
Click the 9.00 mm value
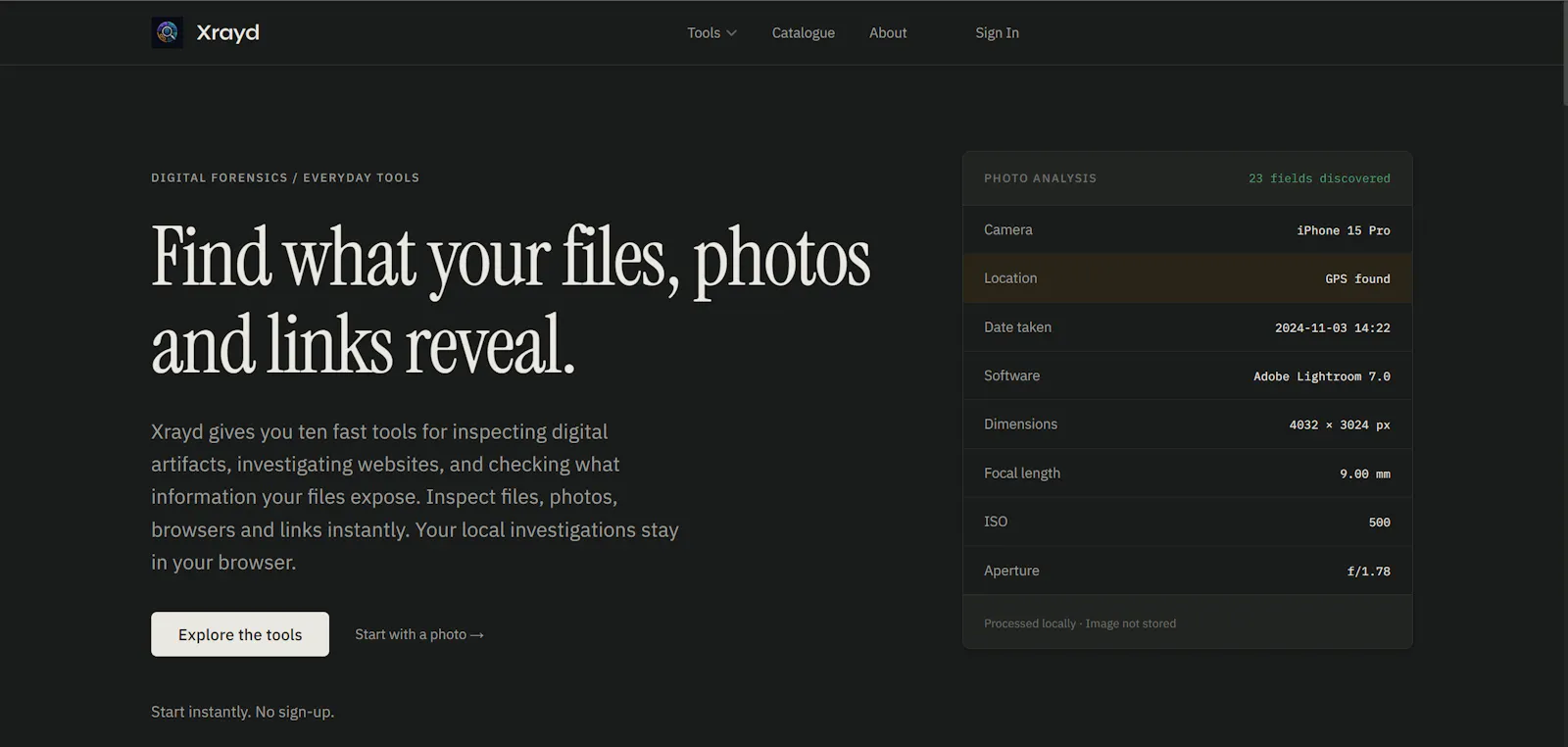1364,474
